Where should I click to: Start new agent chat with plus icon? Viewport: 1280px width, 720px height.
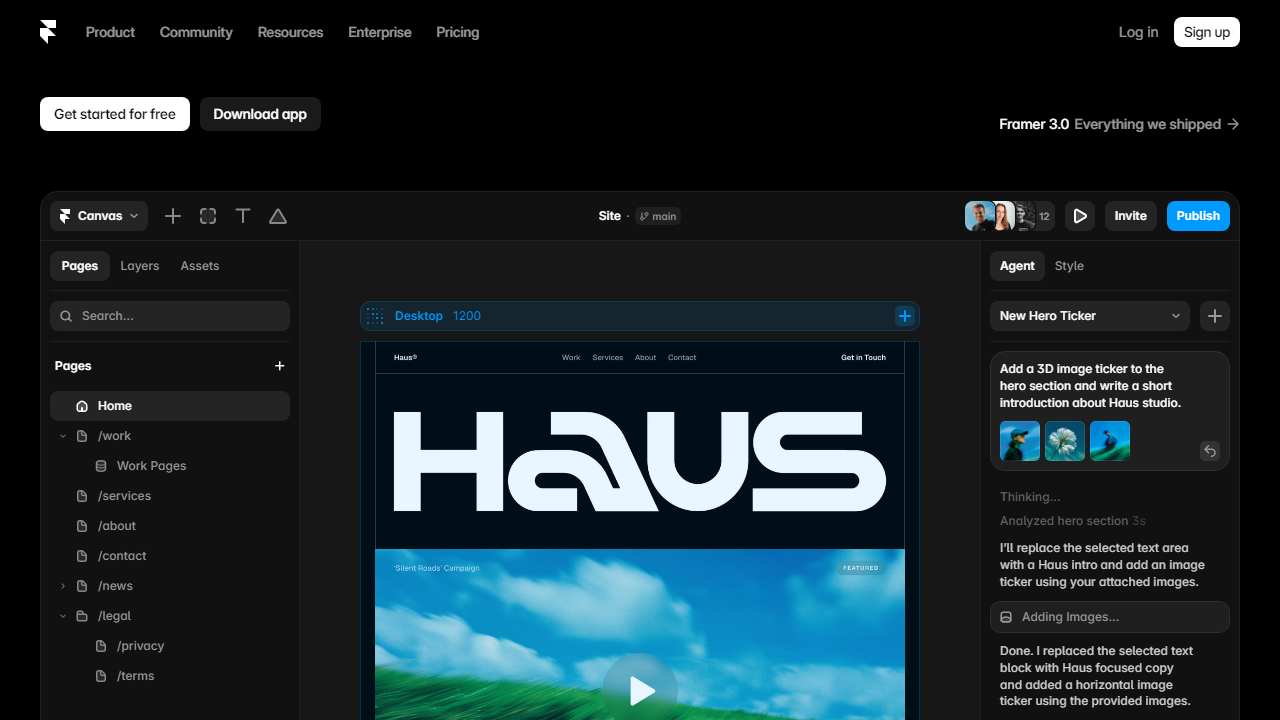pyautogui.click(x=1215, y=316)
